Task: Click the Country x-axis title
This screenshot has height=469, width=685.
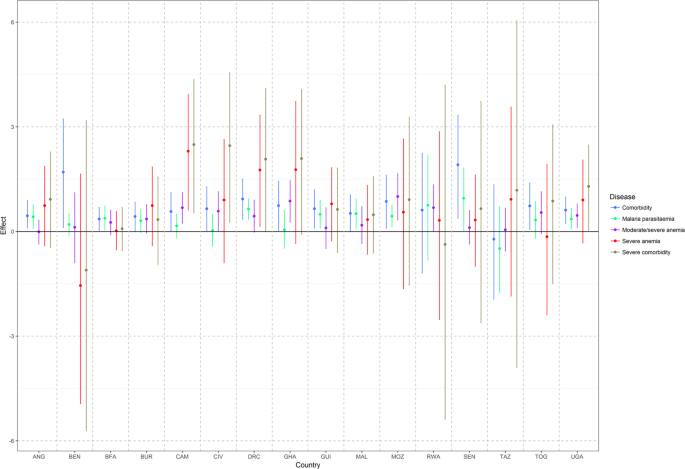Action: point(308,465)
